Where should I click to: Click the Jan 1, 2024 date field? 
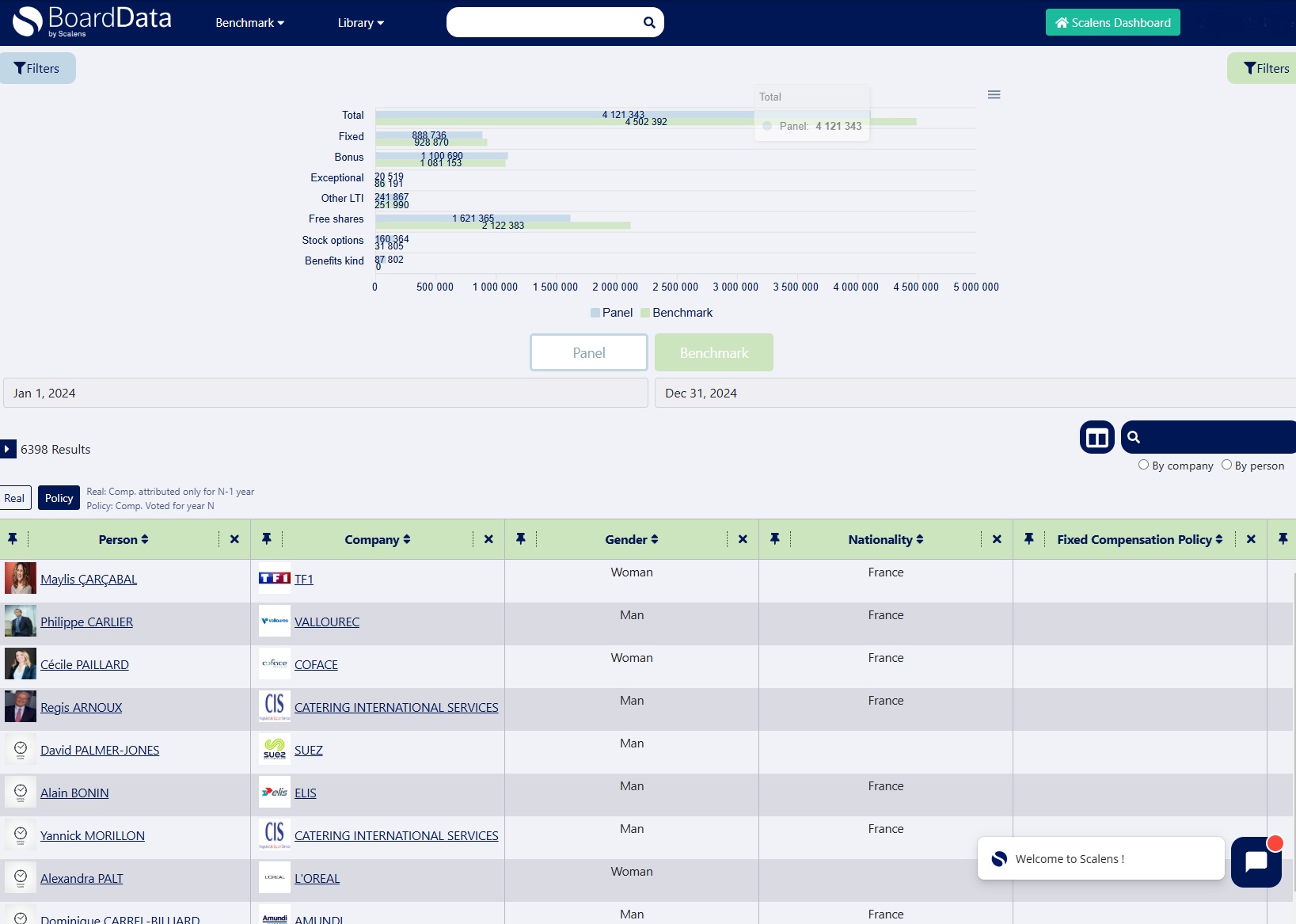pos(325,393)
